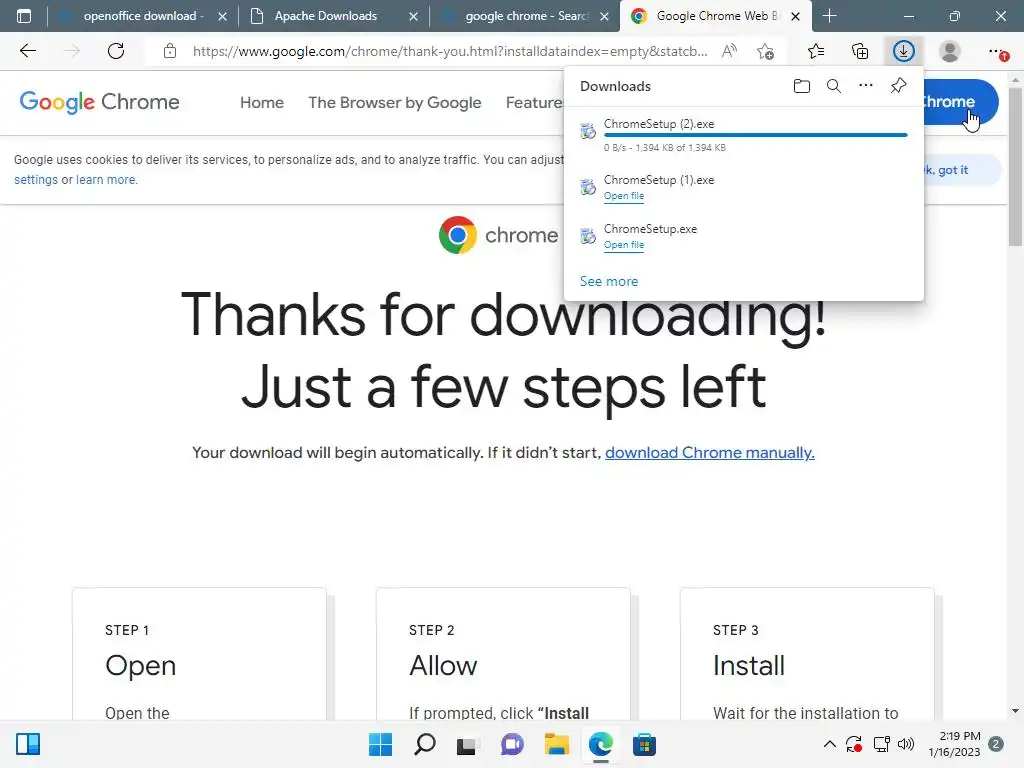The width and height of the screenshot is (1024, 768).
Task: Open Task View on the taskbar
Action: [x=466, y=744]
